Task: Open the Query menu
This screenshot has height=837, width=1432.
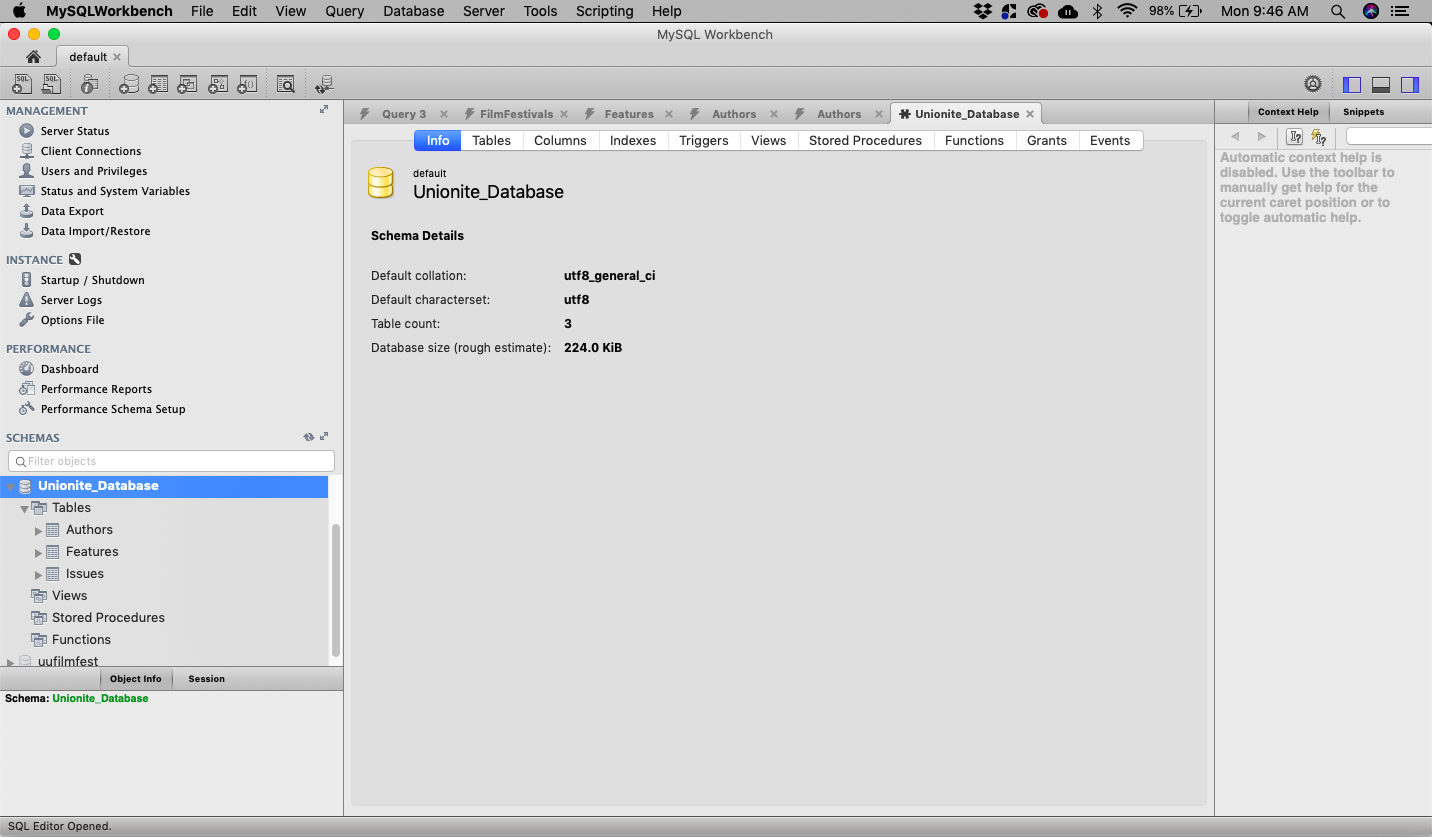Action: pos(344,11)
